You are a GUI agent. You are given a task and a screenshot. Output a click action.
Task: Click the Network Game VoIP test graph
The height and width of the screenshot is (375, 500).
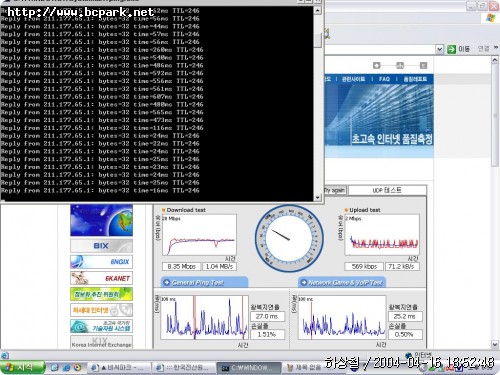pos(342,317)
